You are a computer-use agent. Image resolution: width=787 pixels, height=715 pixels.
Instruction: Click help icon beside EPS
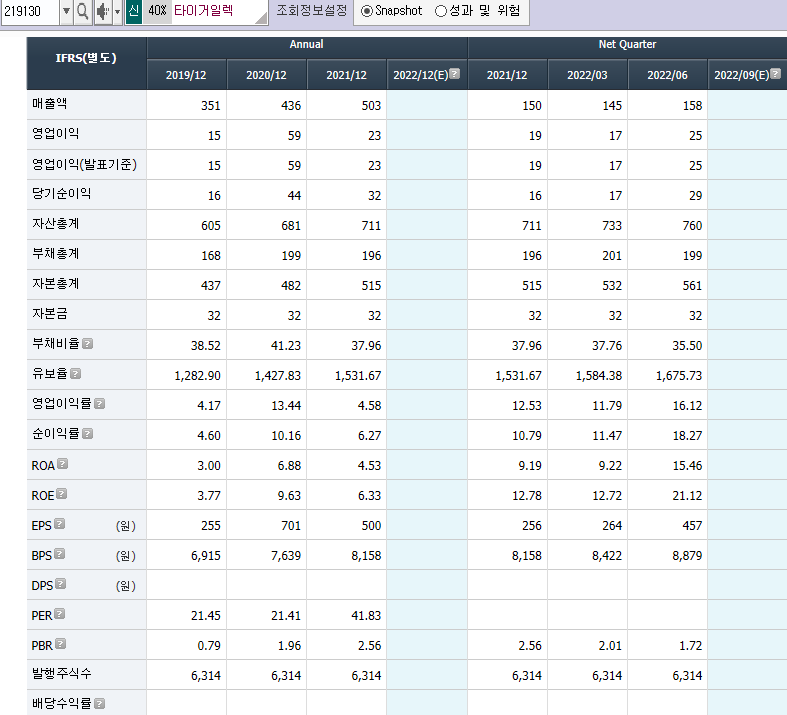tap(59, 524)
